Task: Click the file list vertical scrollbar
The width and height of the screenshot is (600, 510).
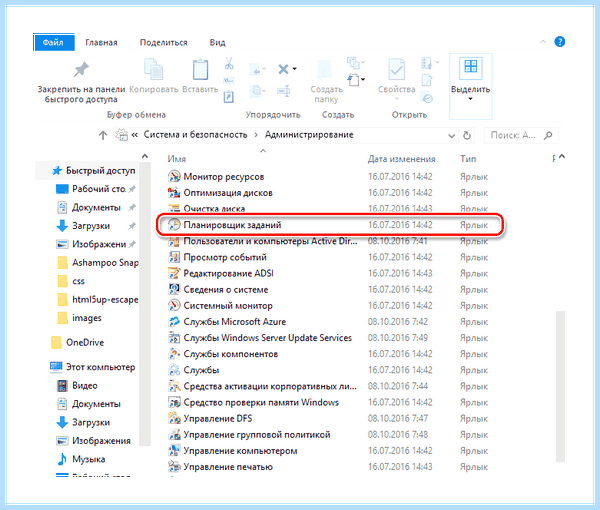Action: (561, 386)
